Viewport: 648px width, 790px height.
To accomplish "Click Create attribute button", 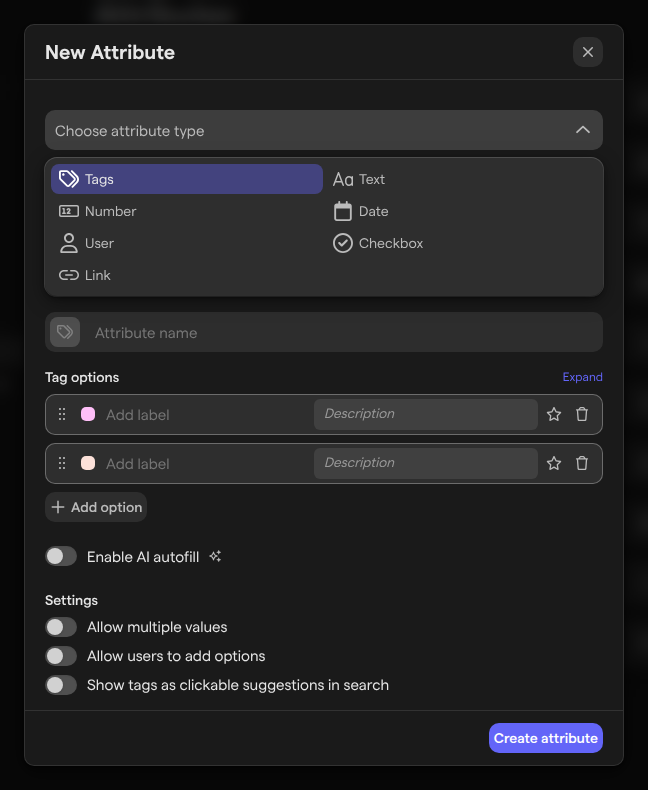I will [546, 738].
